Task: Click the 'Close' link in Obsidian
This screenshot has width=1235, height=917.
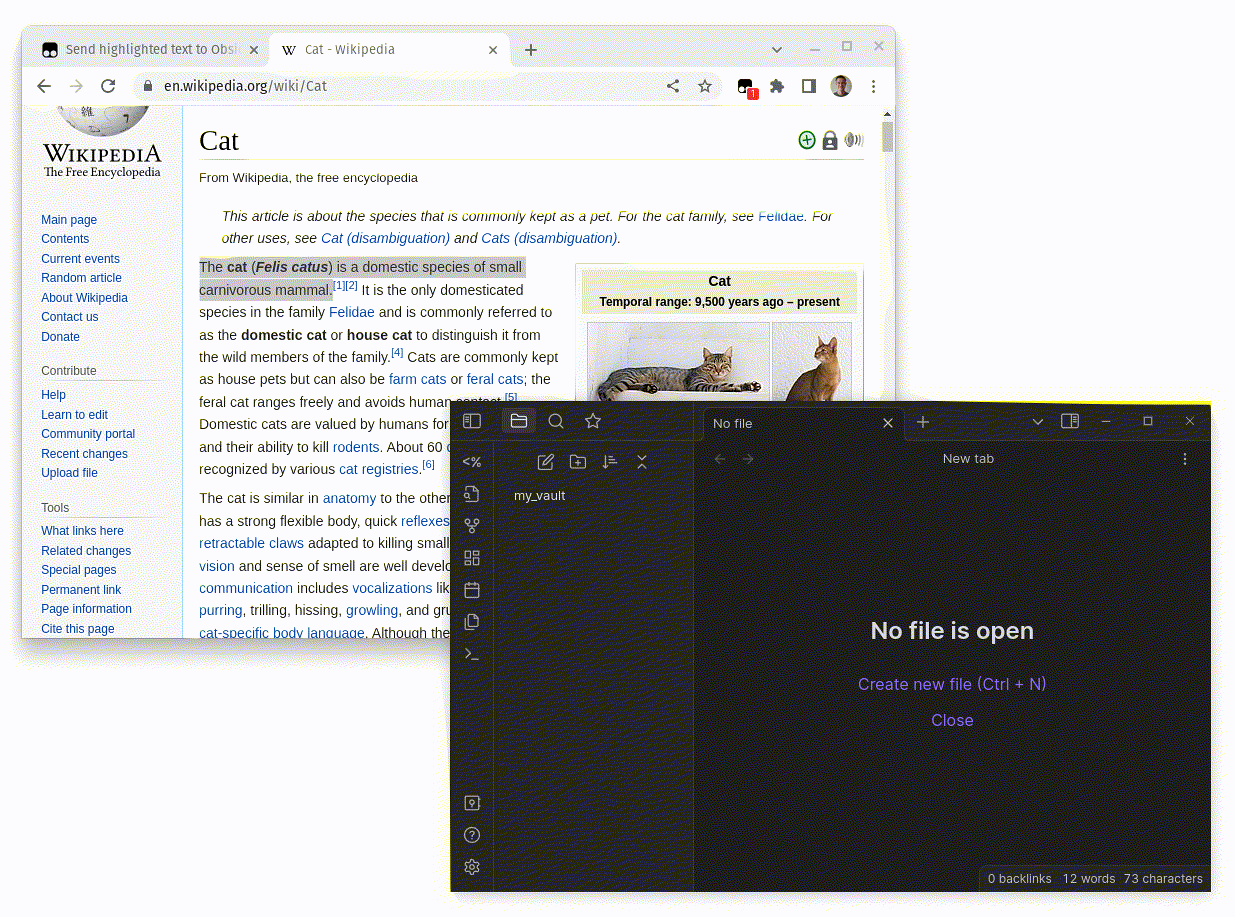Action: pyautogui.click(x=952, y=720)
